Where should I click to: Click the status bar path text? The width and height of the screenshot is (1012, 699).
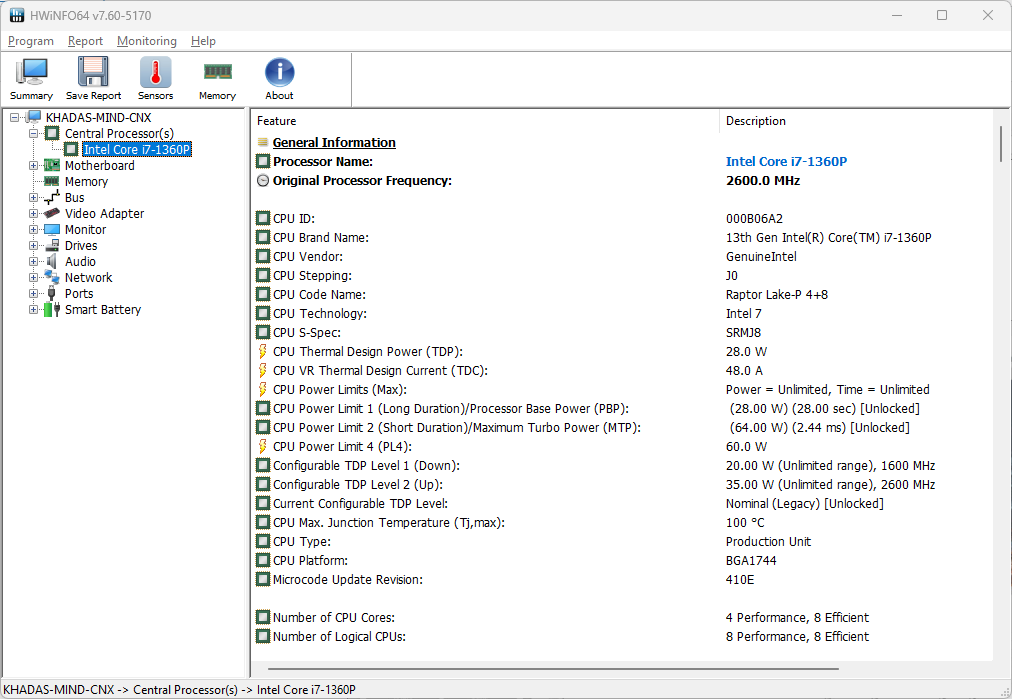[x=179, y=689]
